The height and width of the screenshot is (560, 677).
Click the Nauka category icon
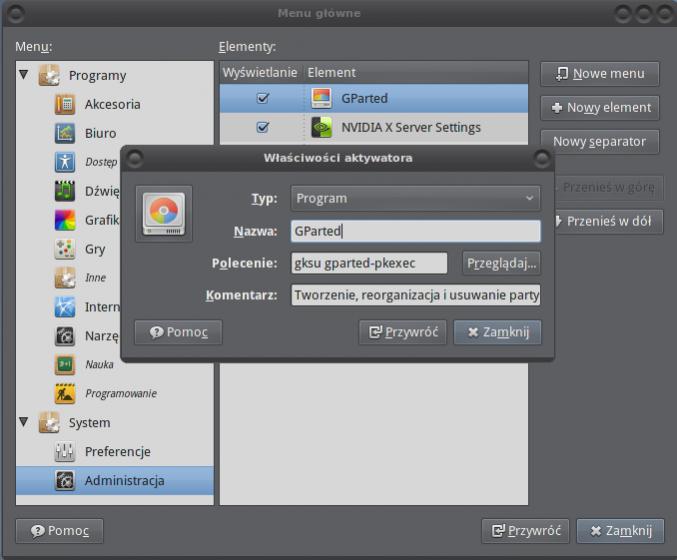(x=65, y=365)
